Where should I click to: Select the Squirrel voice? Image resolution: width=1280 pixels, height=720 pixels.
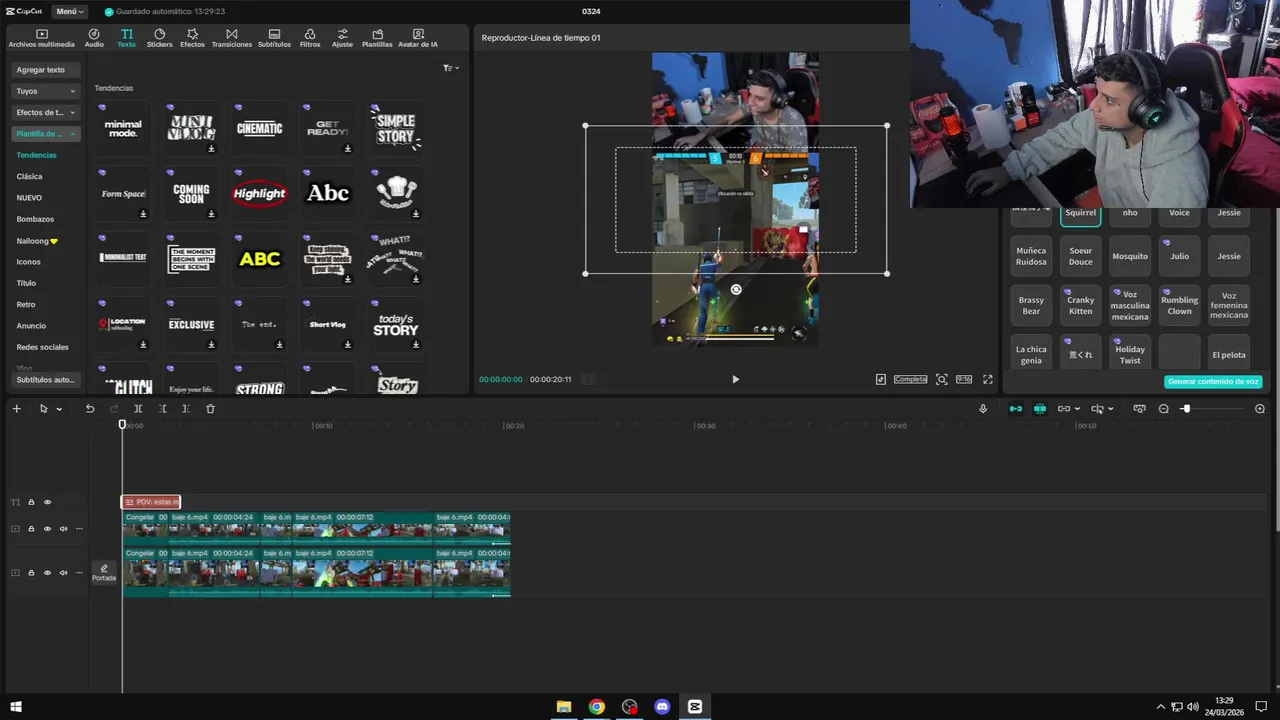point(1081,214)
